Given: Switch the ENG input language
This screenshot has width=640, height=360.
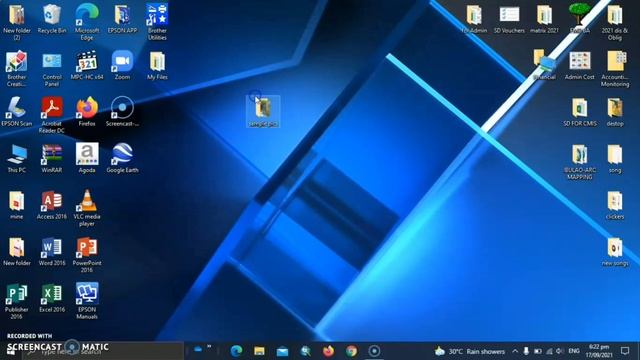Looking at the screenshot, I should [574, 351].
